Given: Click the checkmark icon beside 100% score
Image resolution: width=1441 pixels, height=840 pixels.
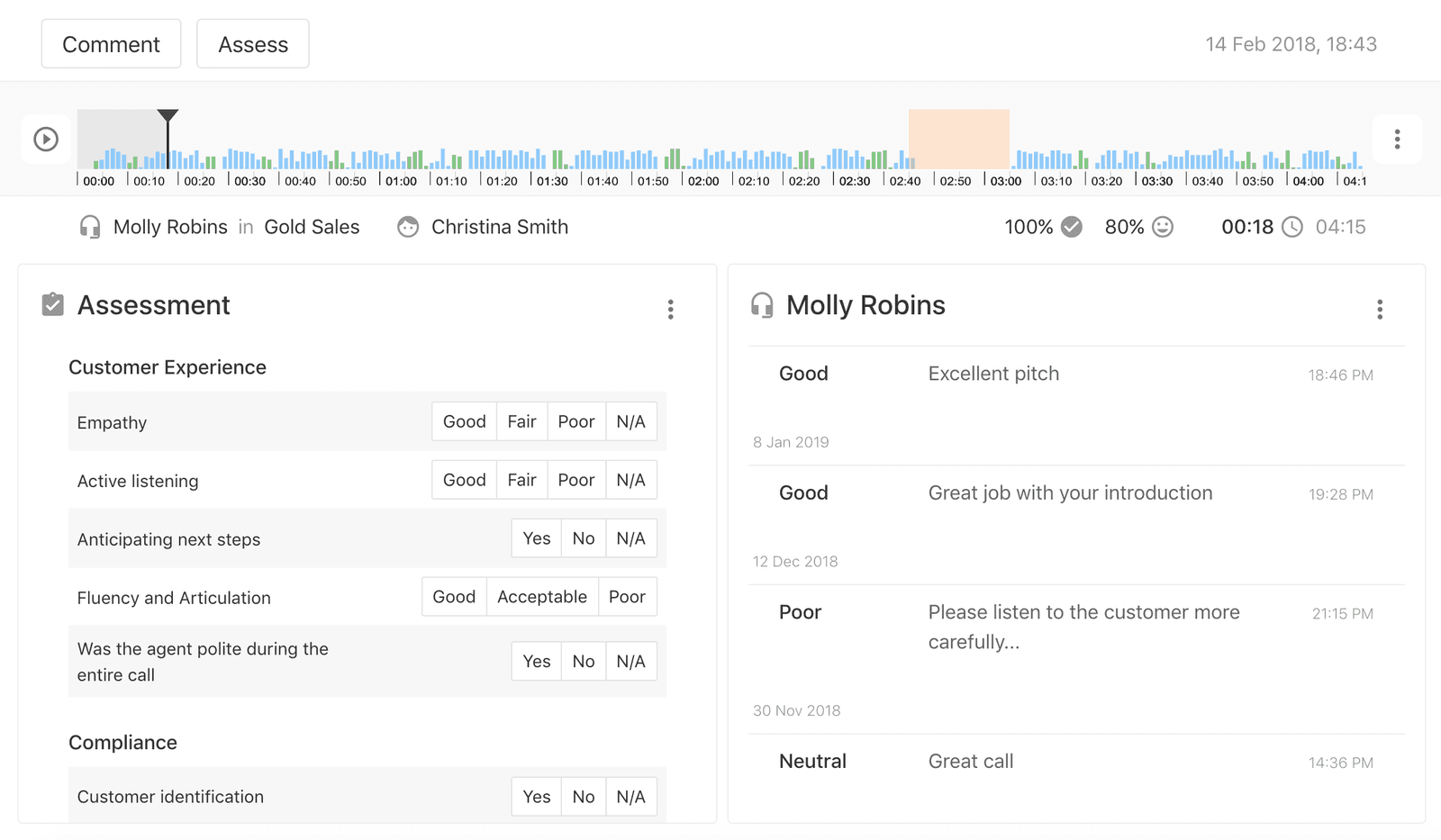Looking at the screenshot, I should pos(1071,227).
